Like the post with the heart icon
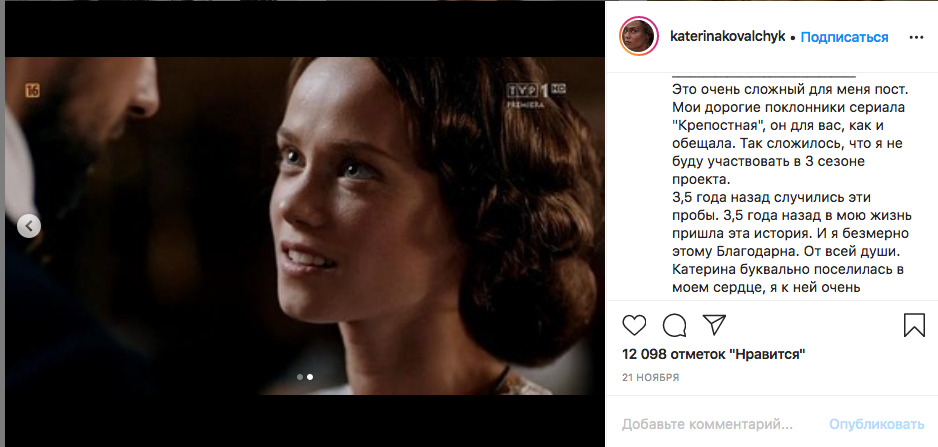Image resolution: width=938 pixels, height=447 pixels. [x=634, y=325]
